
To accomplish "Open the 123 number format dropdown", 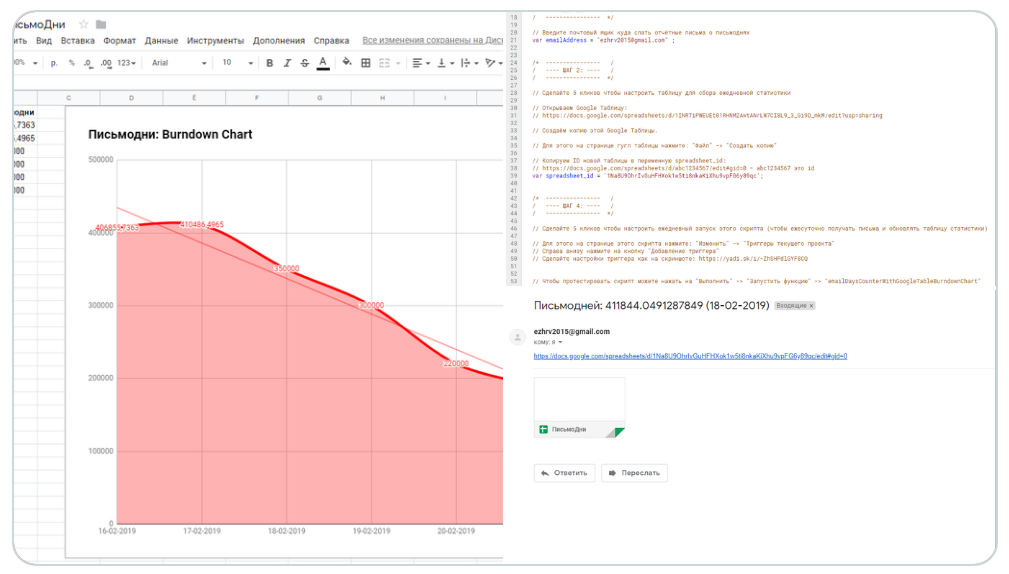I will tap(127, 63).
